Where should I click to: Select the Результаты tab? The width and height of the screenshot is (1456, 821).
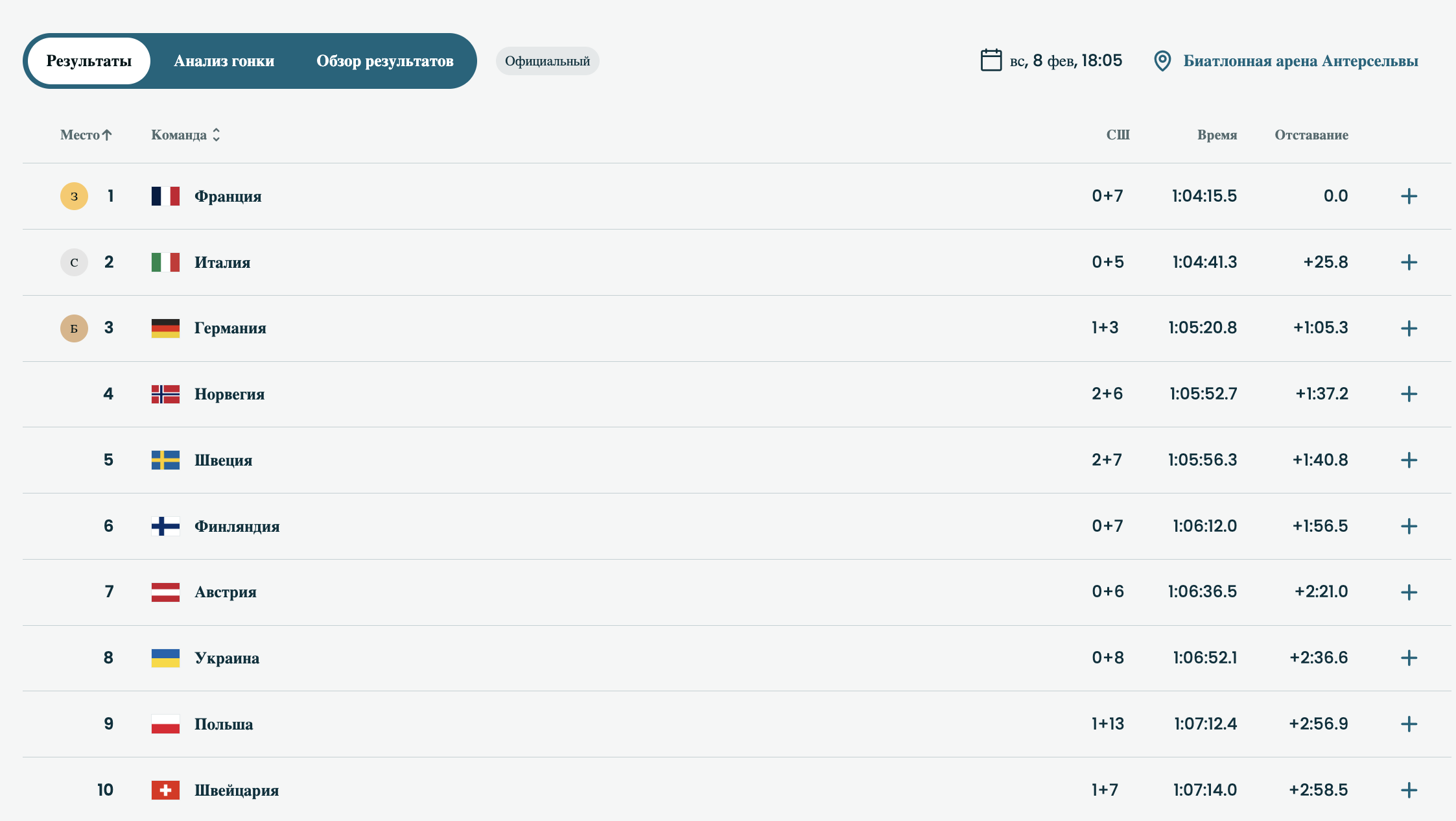89,61
